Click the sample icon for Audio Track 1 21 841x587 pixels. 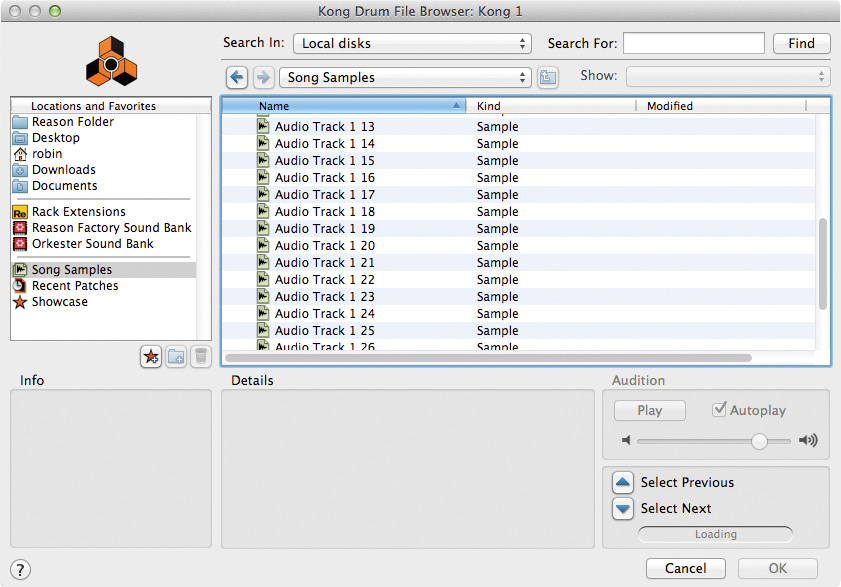click(263, 262)
